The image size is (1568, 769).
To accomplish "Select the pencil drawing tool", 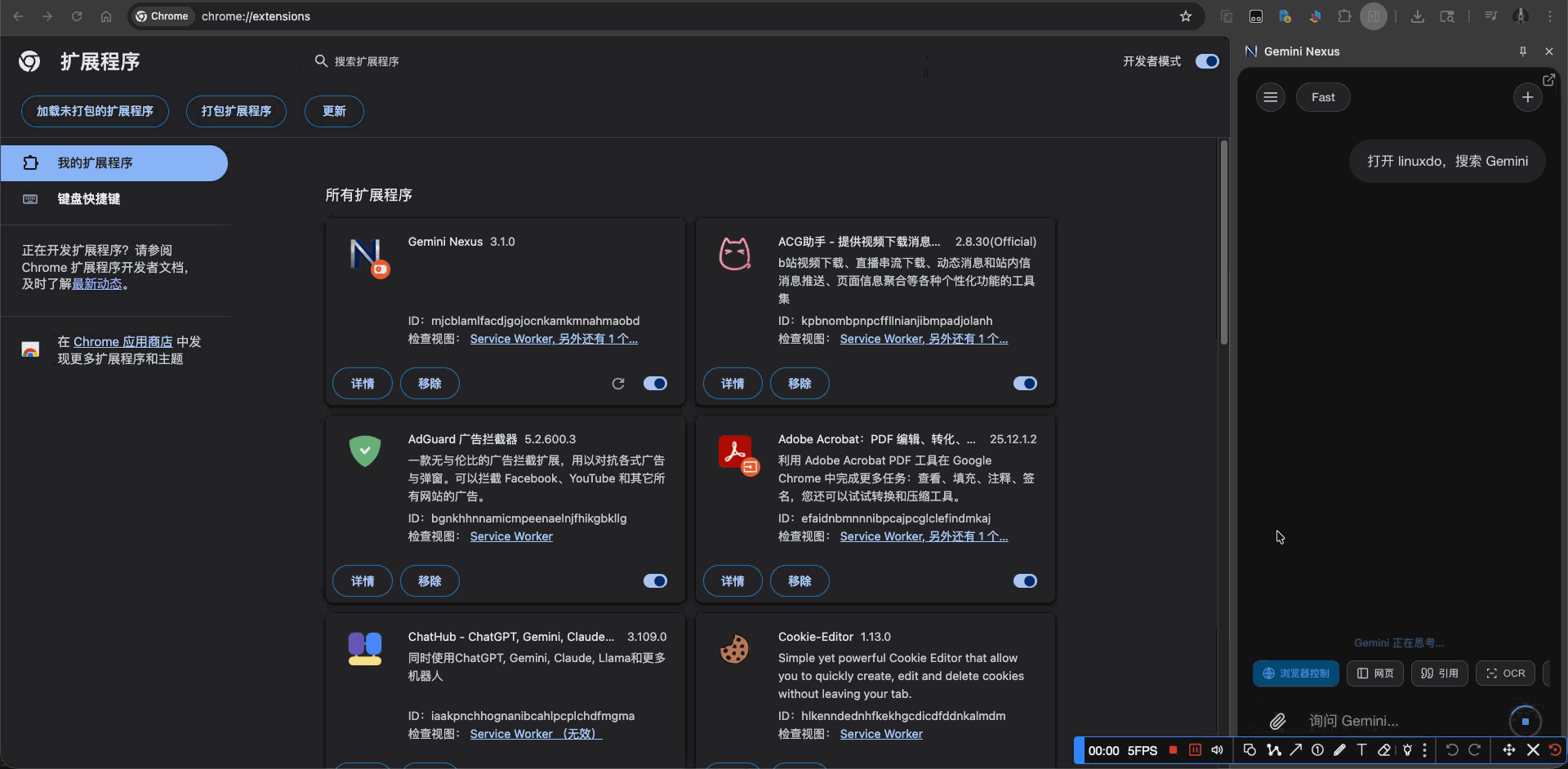I will tap(1339, 750).
